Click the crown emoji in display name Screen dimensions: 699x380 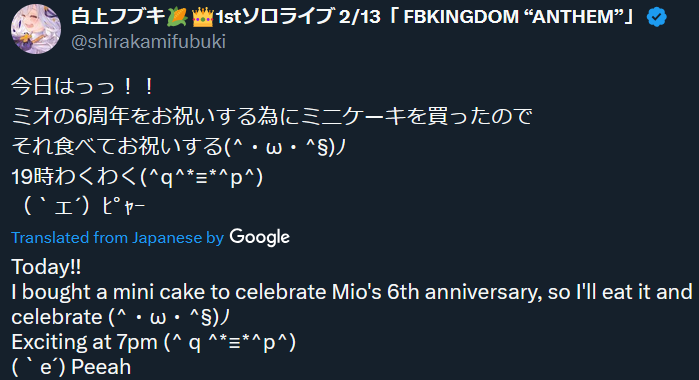tap(203, 17)
